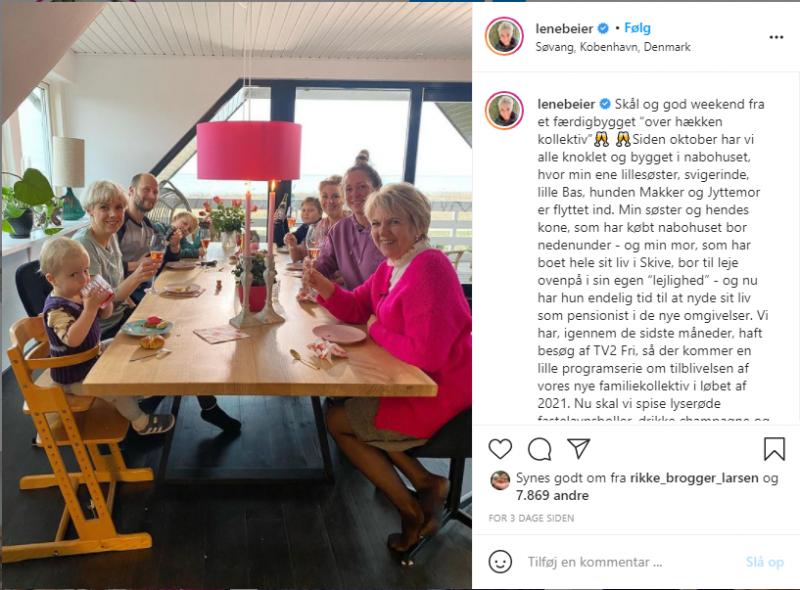View rikke_brogger_larsen profile
Viewport: 800px width, 590px height.
point(694,478)
